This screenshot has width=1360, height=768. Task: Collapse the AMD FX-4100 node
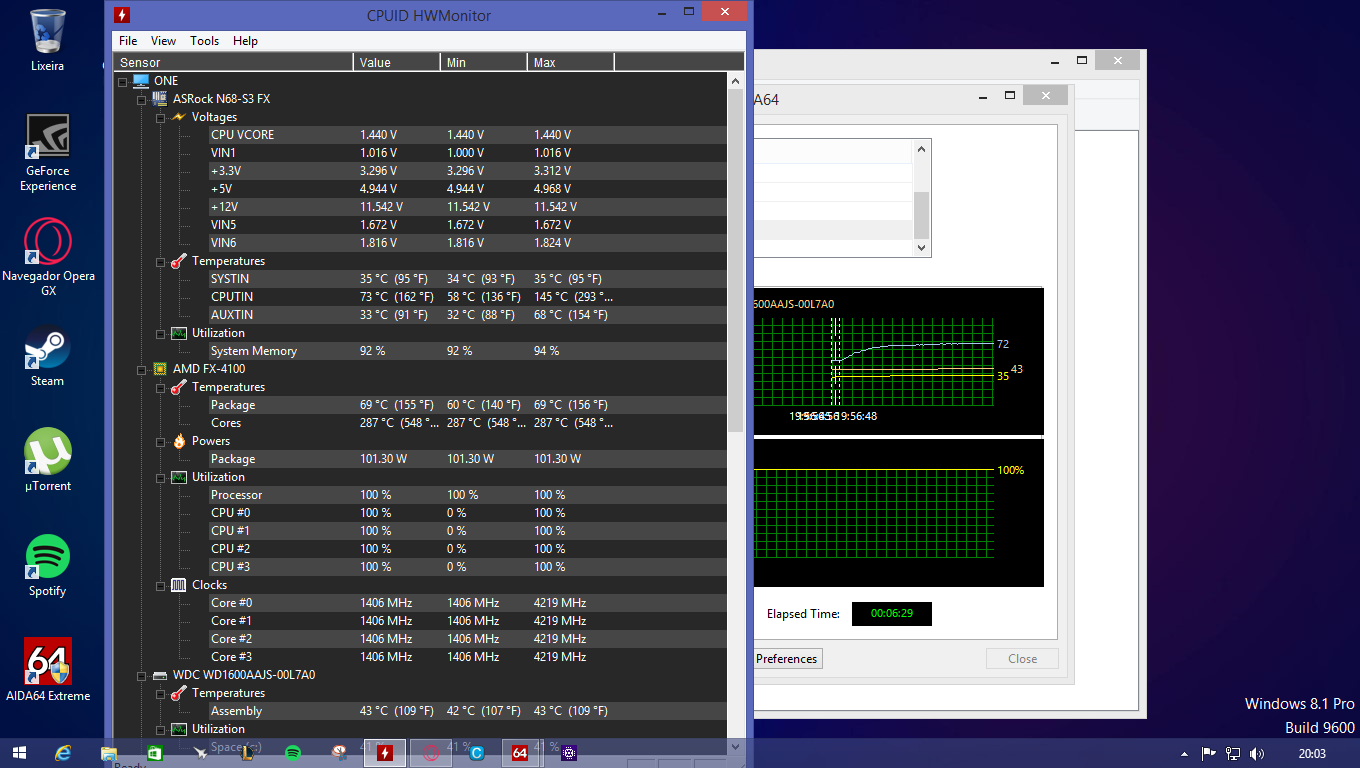click(x=141, y=369)
